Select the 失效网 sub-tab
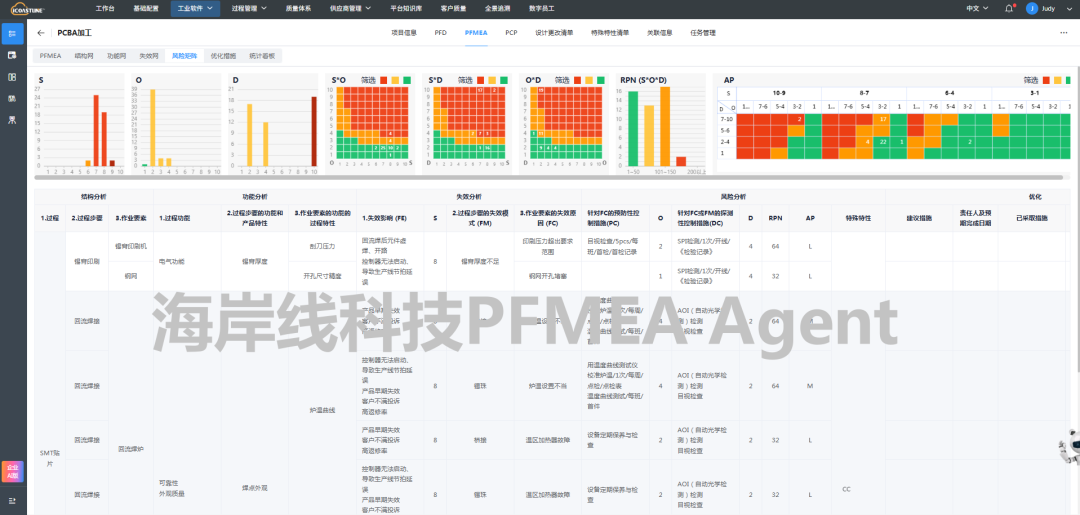Viewport: 1080px width, 515px height. pyautogui.click(x=149, y=56)
